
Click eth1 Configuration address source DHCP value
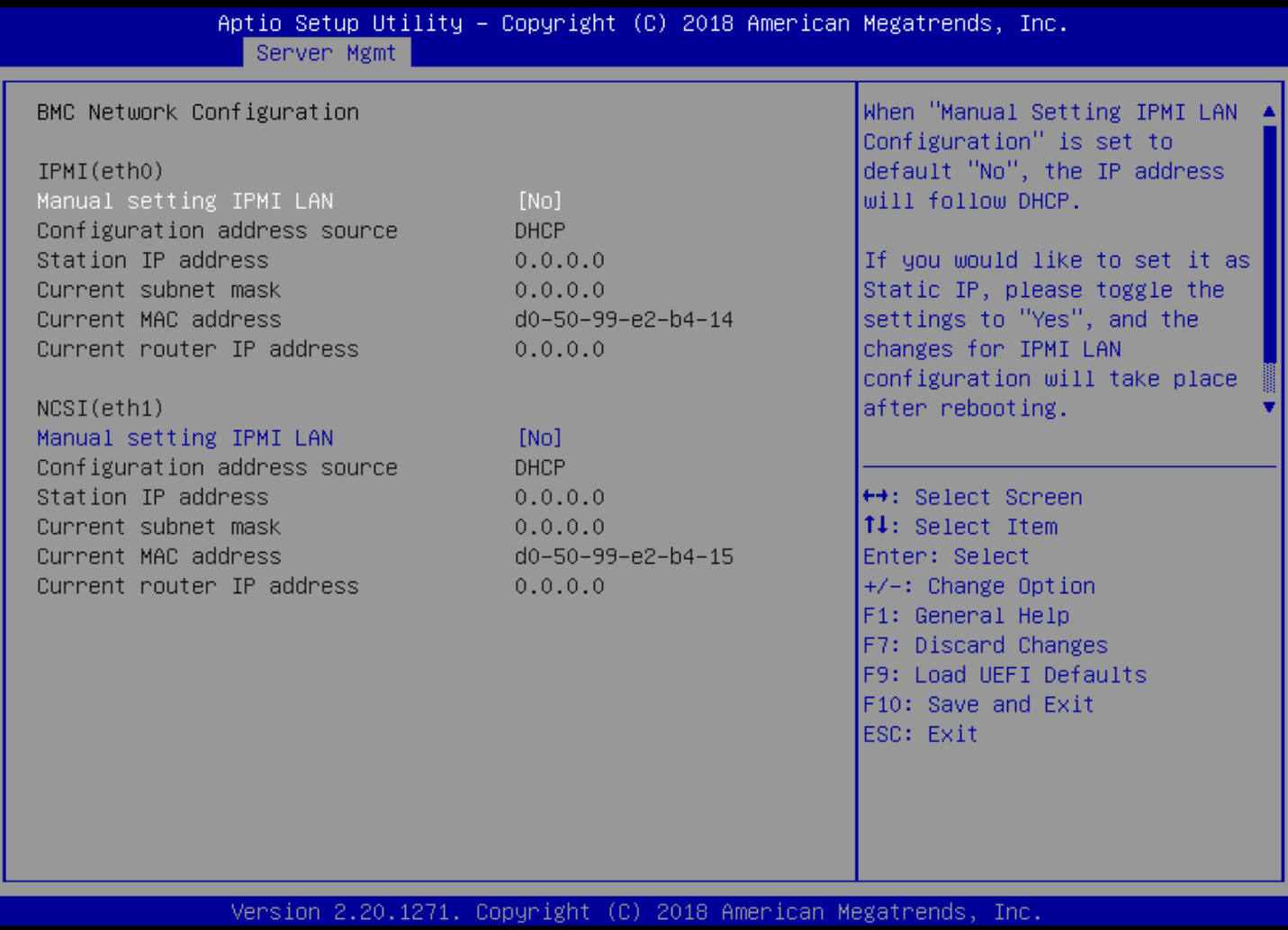pyautogui.click(x=540, y=468)
